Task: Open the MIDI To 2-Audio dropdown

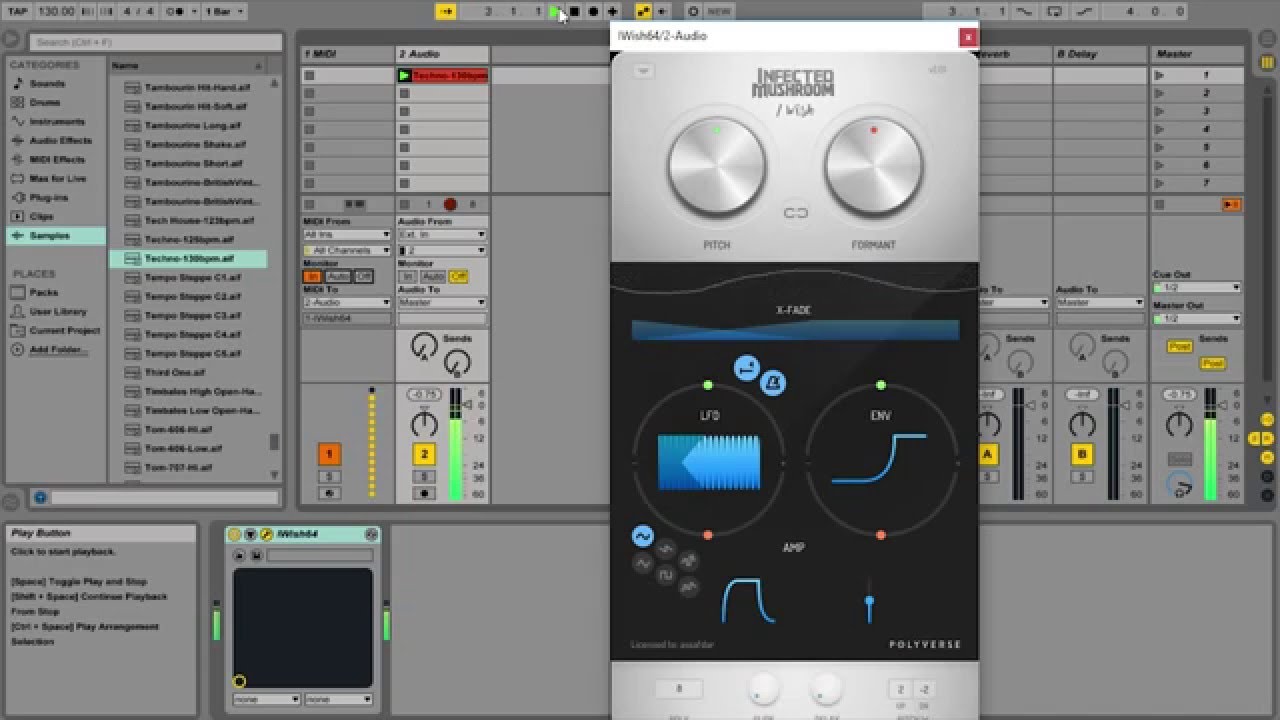Action: 346,303
